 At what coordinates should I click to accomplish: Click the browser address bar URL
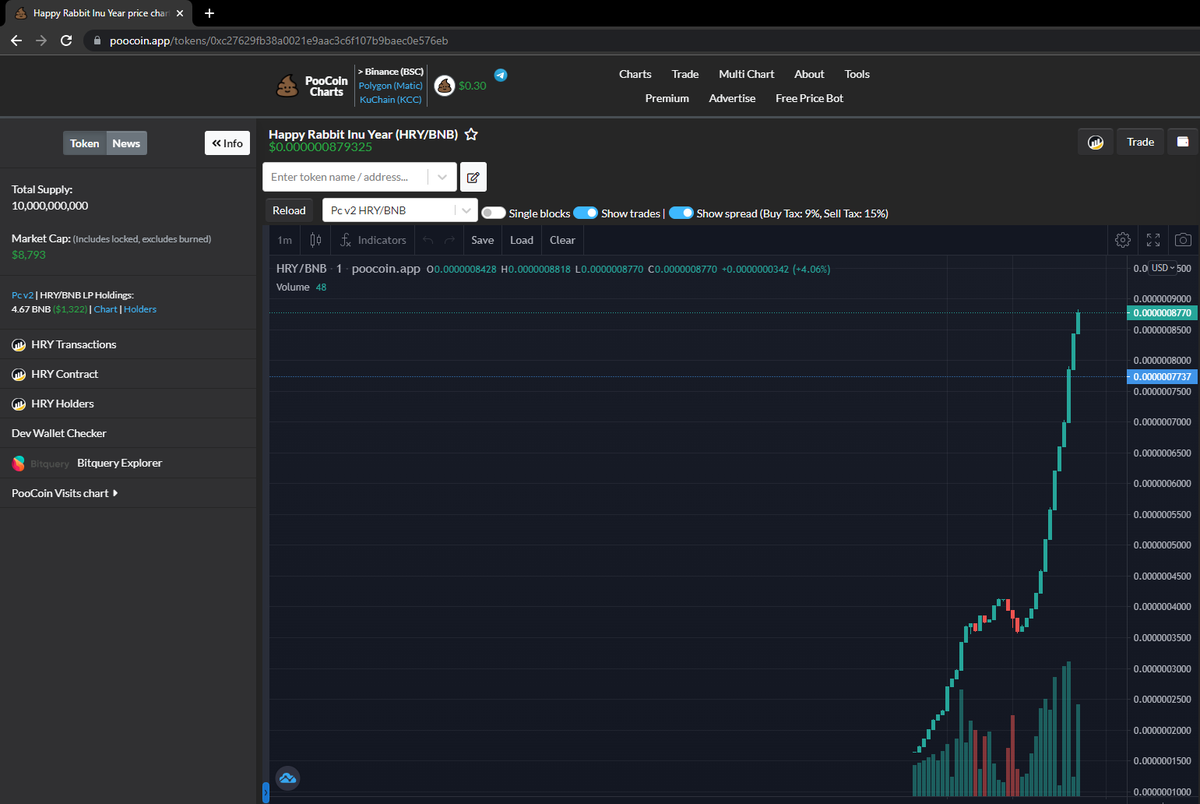point(279,41)
